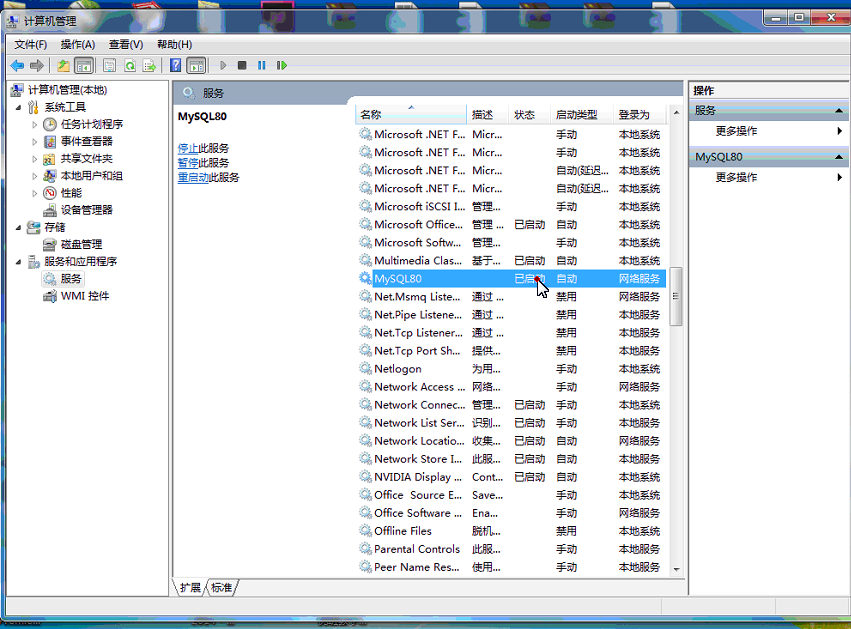Collapse the 服务和应用程序 tree node

click(18, 262)
